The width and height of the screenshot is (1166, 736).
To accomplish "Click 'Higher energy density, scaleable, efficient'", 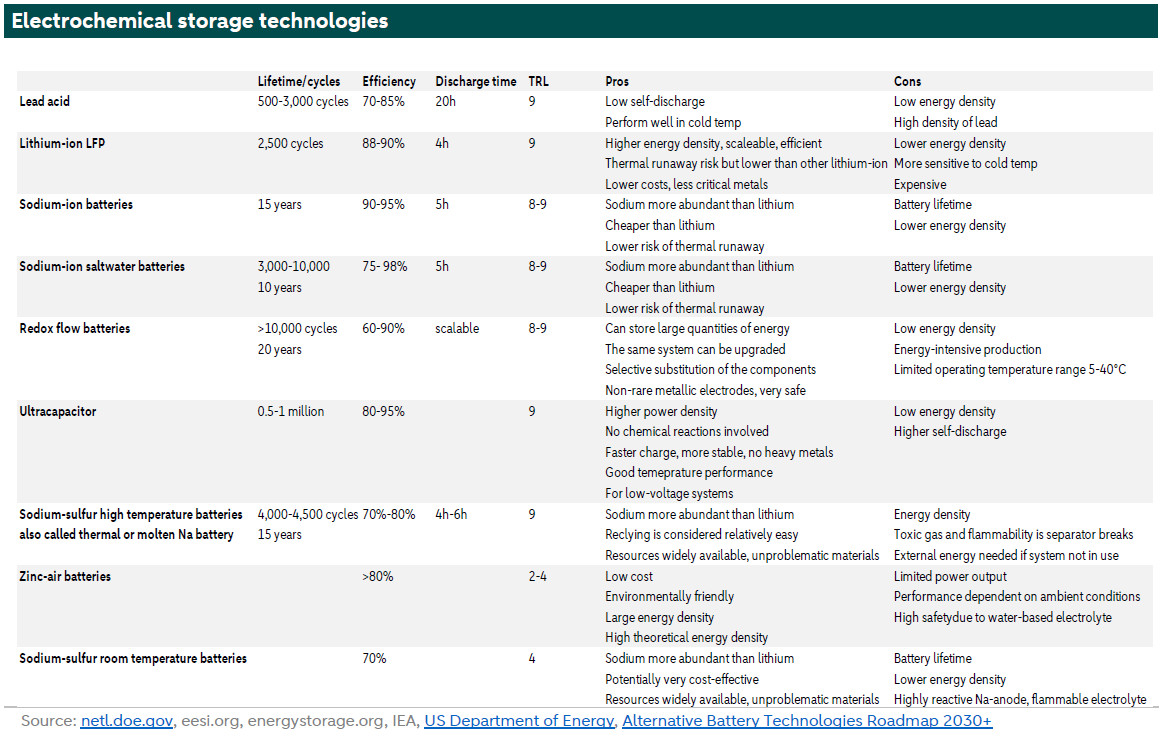I will tap(713, 143).
